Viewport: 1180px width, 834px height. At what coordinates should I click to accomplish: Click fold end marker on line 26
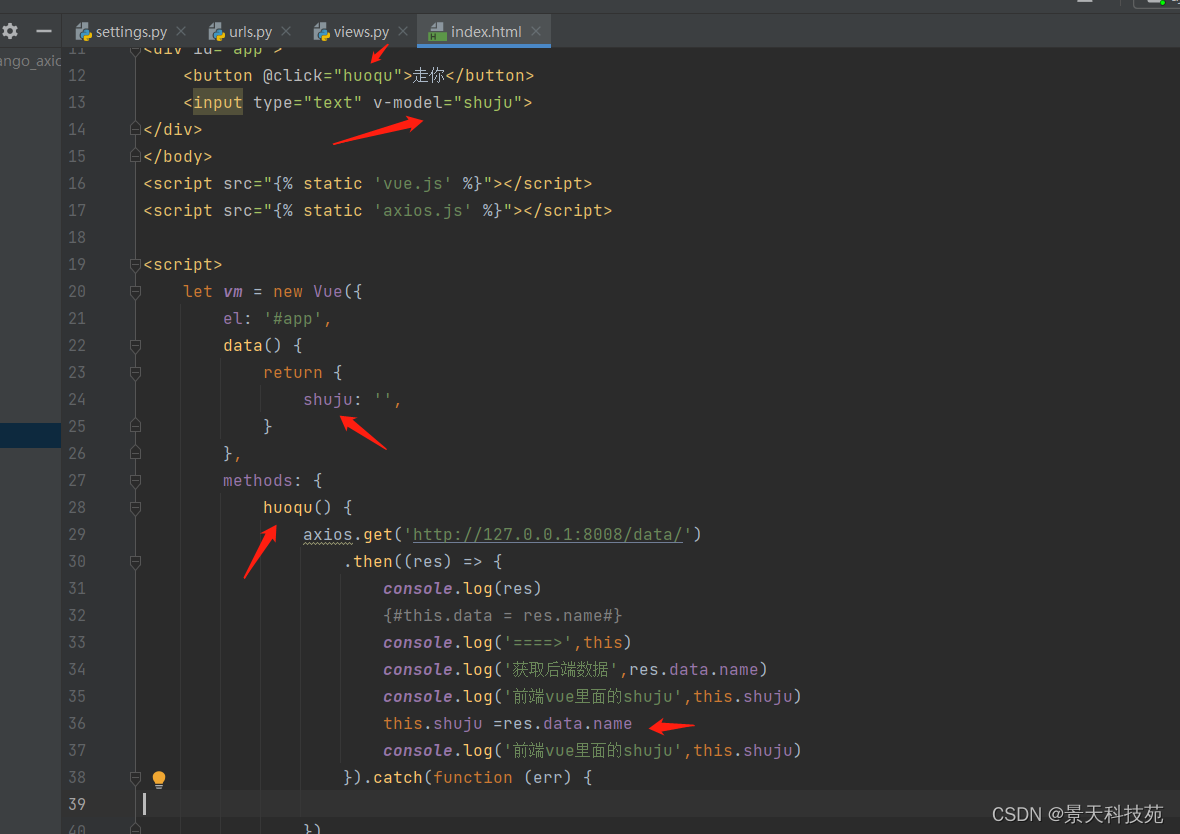click(x=135, y=453)
